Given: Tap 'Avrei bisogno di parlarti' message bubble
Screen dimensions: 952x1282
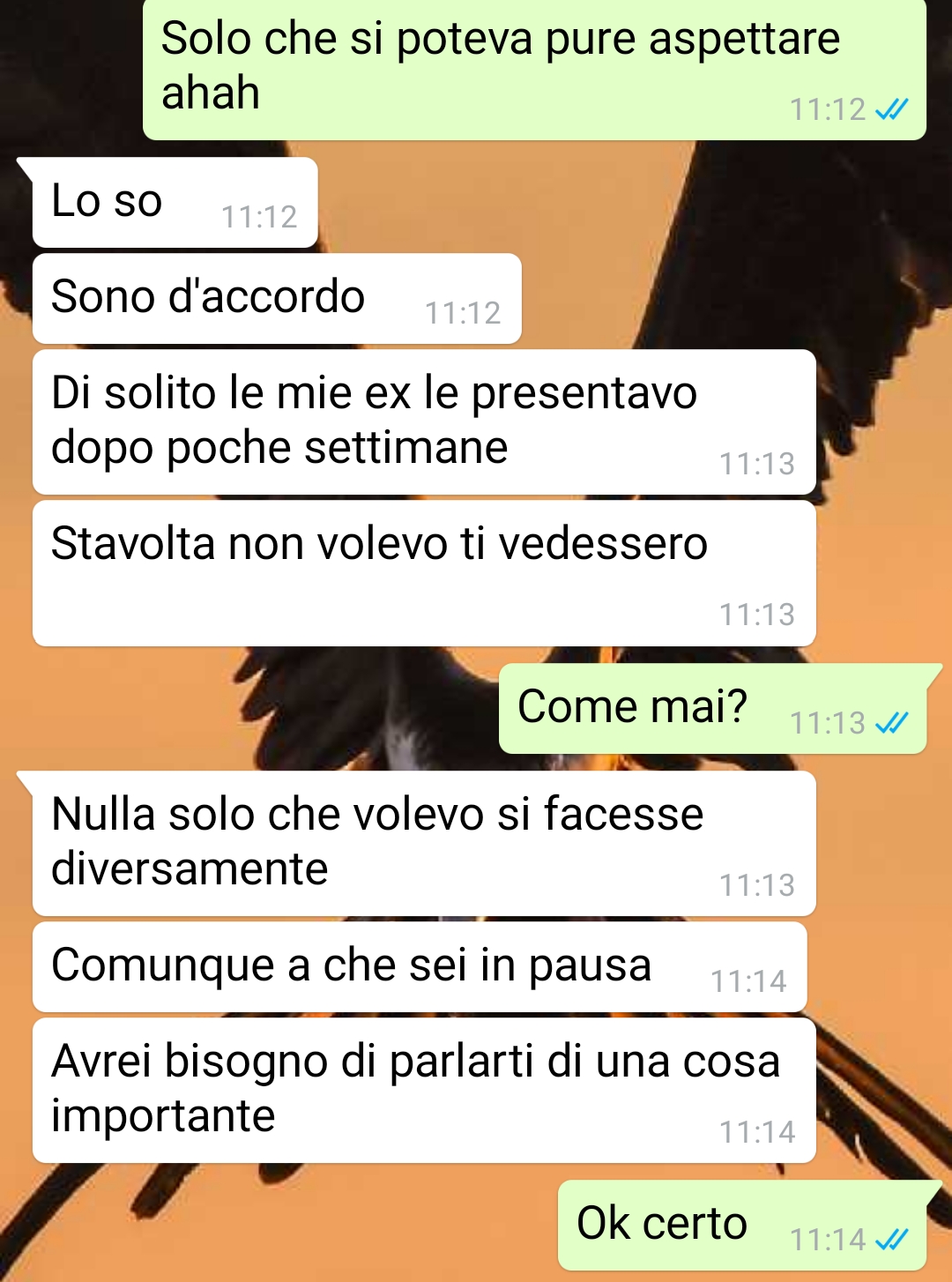Looking at the screenshot, I should (x=424, y=1091).
